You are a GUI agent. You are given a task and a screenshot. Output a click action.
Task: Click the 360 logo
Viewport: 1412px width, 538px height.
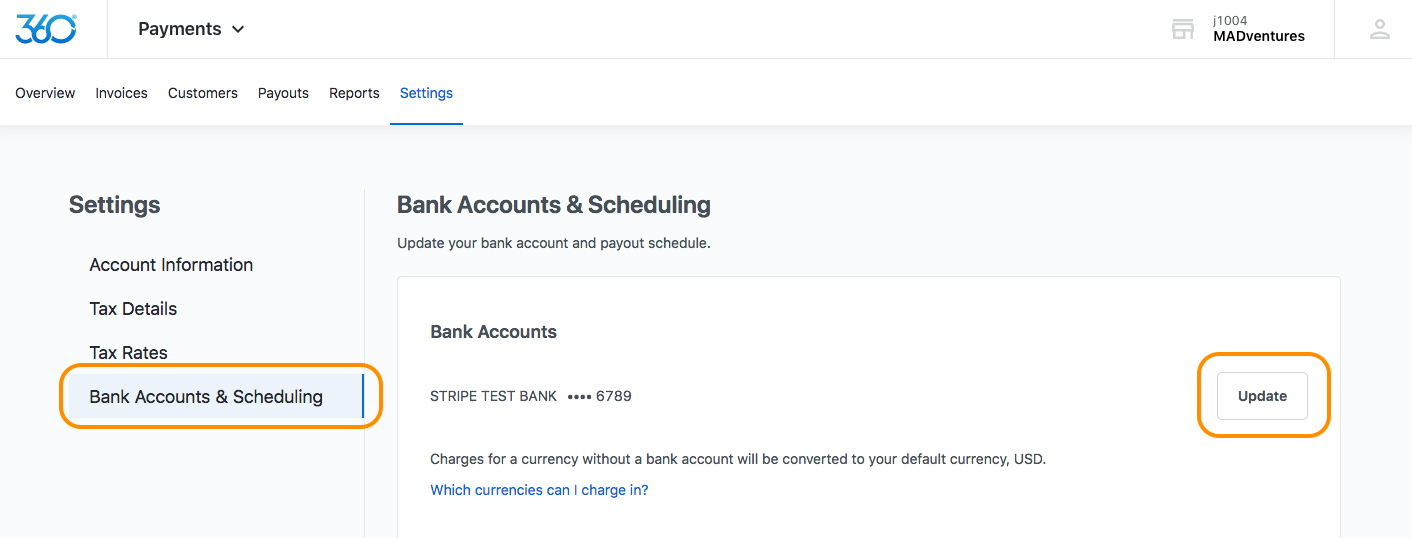(46, 29)
